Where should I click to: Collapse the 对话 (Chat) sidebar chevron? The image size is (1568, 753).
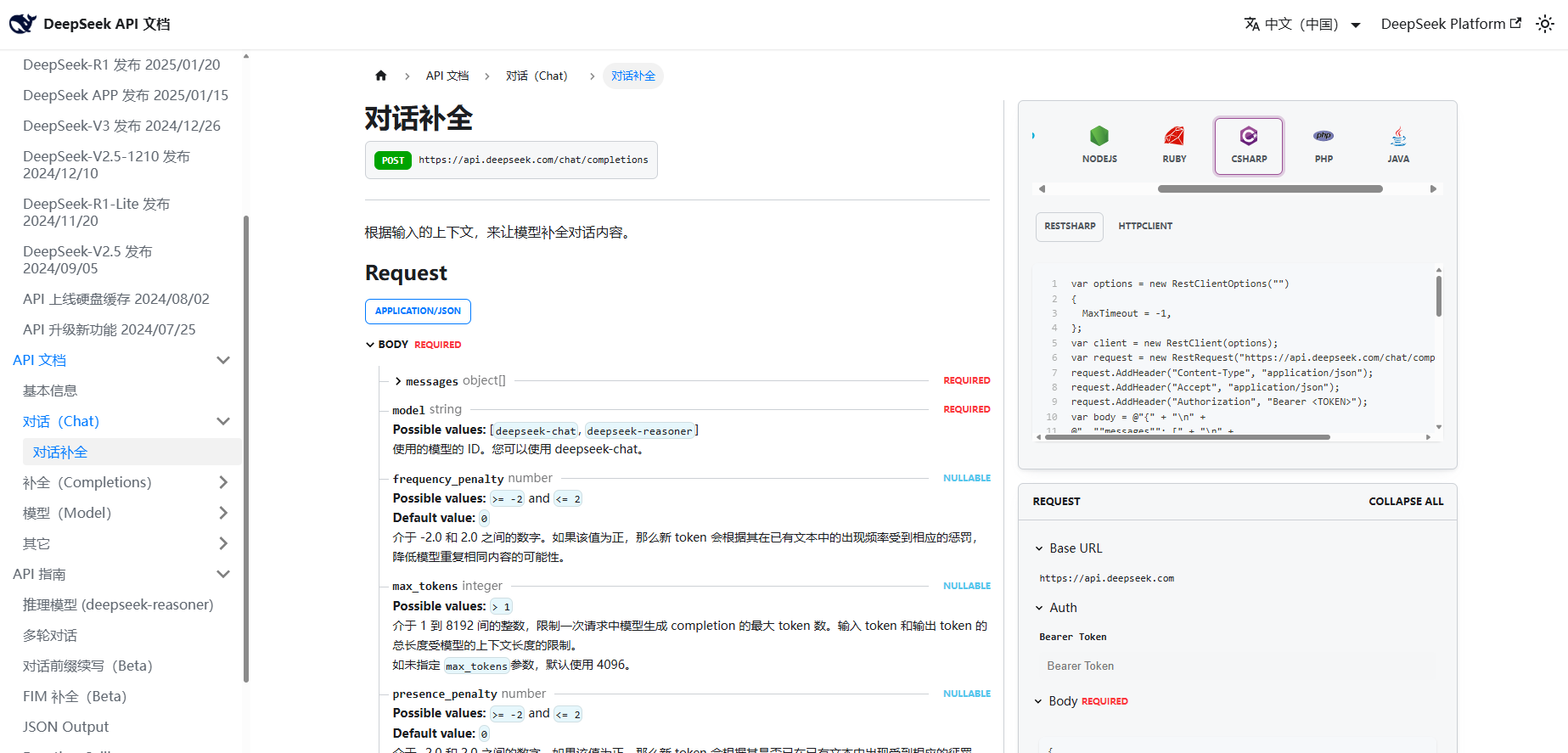click(x=223, y=421)
